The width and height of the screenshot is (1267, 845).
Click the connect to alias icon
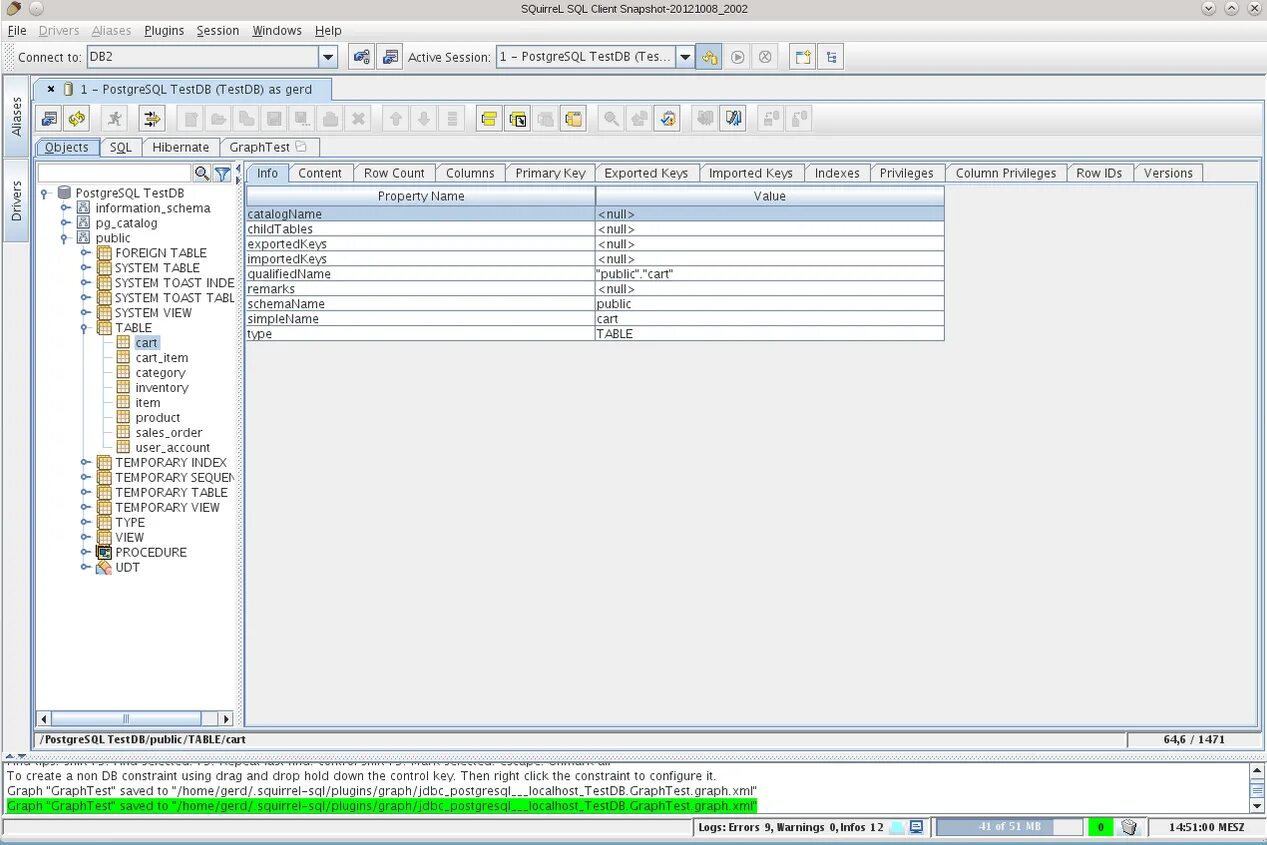point(362,57)
